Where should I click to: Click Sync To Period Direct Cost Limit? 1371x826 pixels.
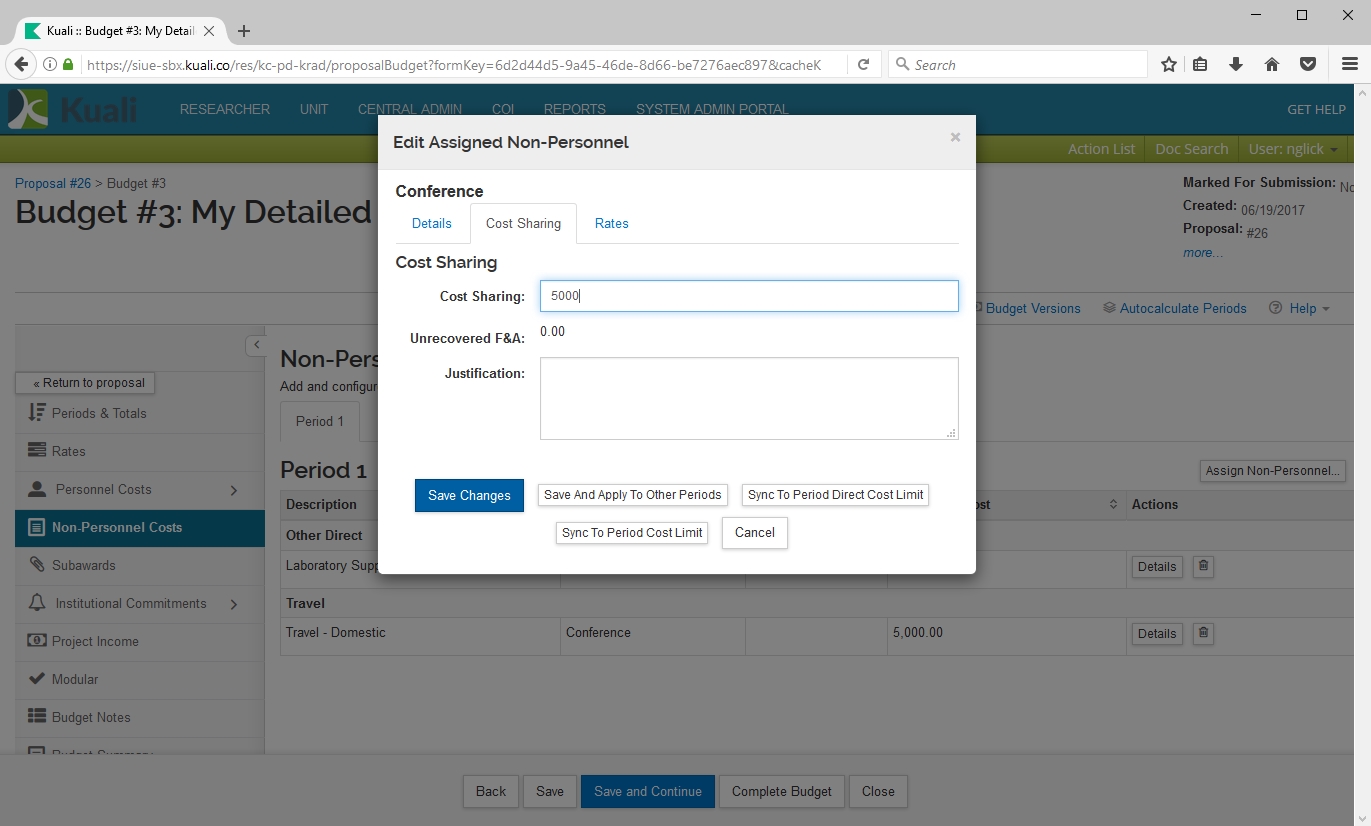click(836, 495)
